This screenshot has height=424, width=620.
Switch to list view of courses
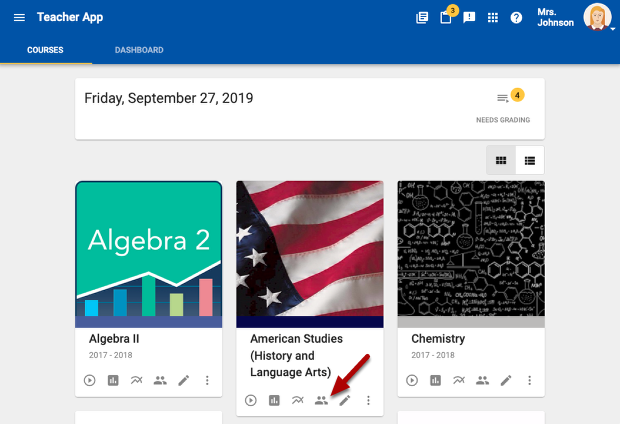[x=530, y=160]
